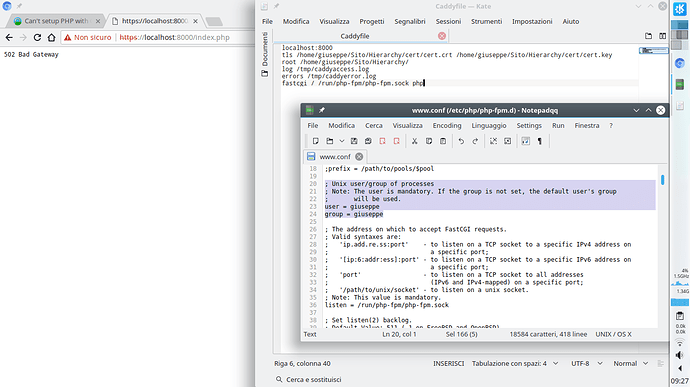Open Notepadqq Run menu
Image resolution: width=690 pixels, height=387 pixels.
558,125
